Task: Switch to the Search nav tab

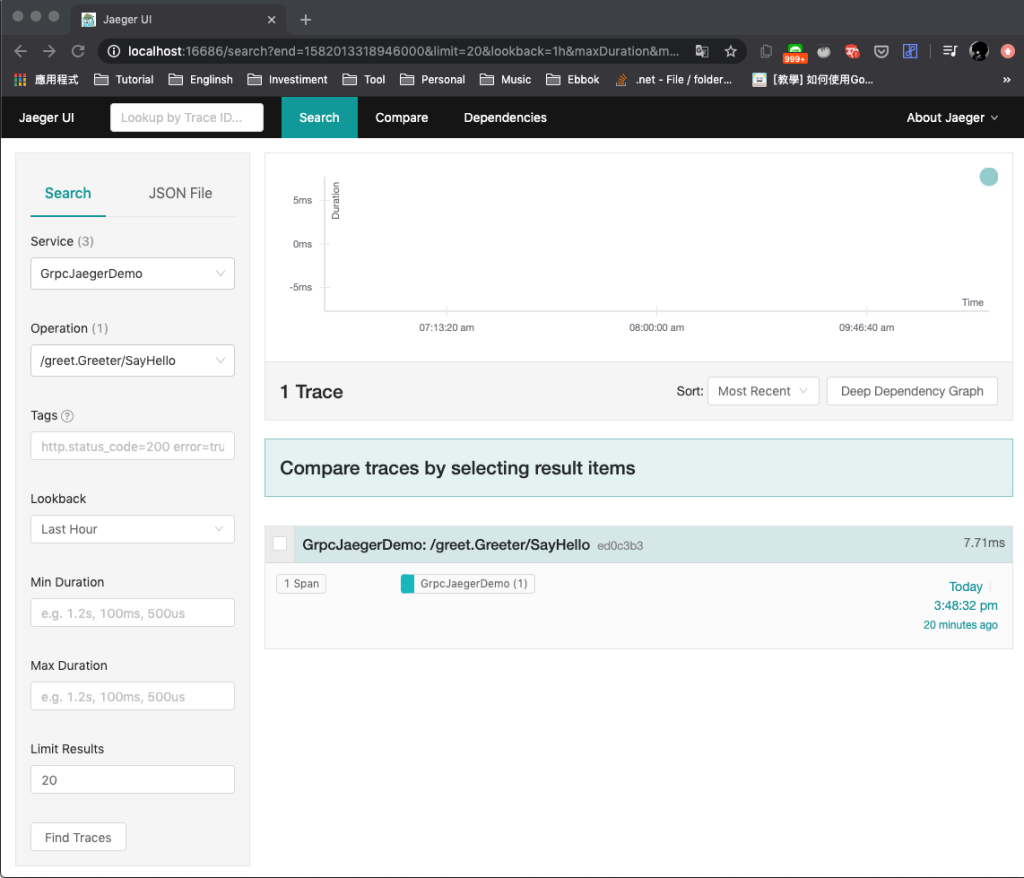Action: [x=319, y=118]
